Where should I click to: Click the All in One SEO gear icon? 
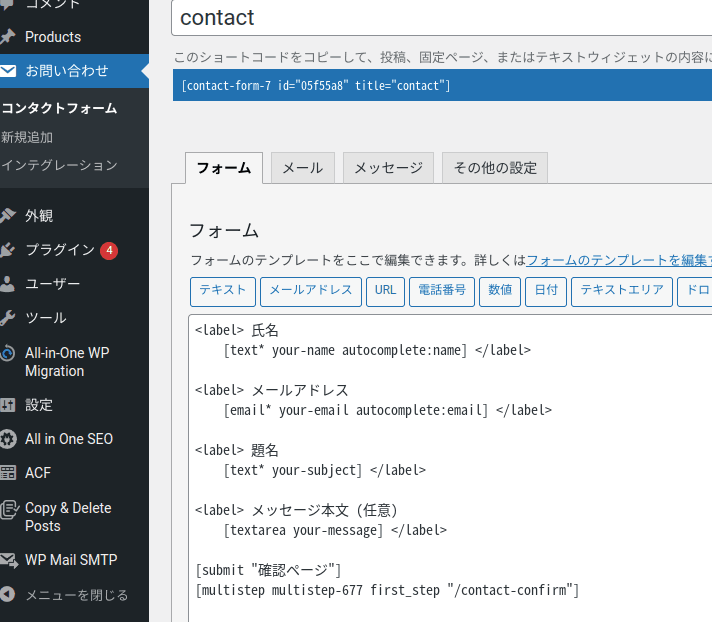pyautogui.click(x=7, y=439)
